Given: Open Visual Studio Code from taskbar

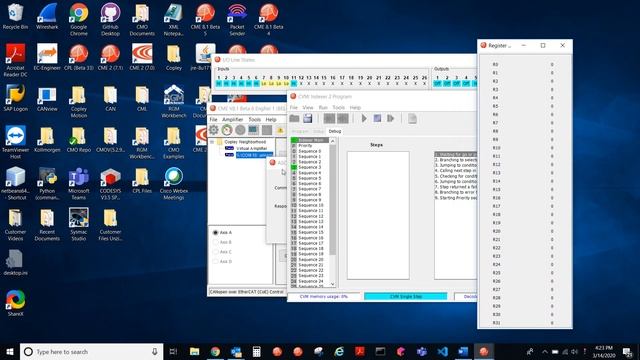Looking at the screenshot, I should pos(442,351).
